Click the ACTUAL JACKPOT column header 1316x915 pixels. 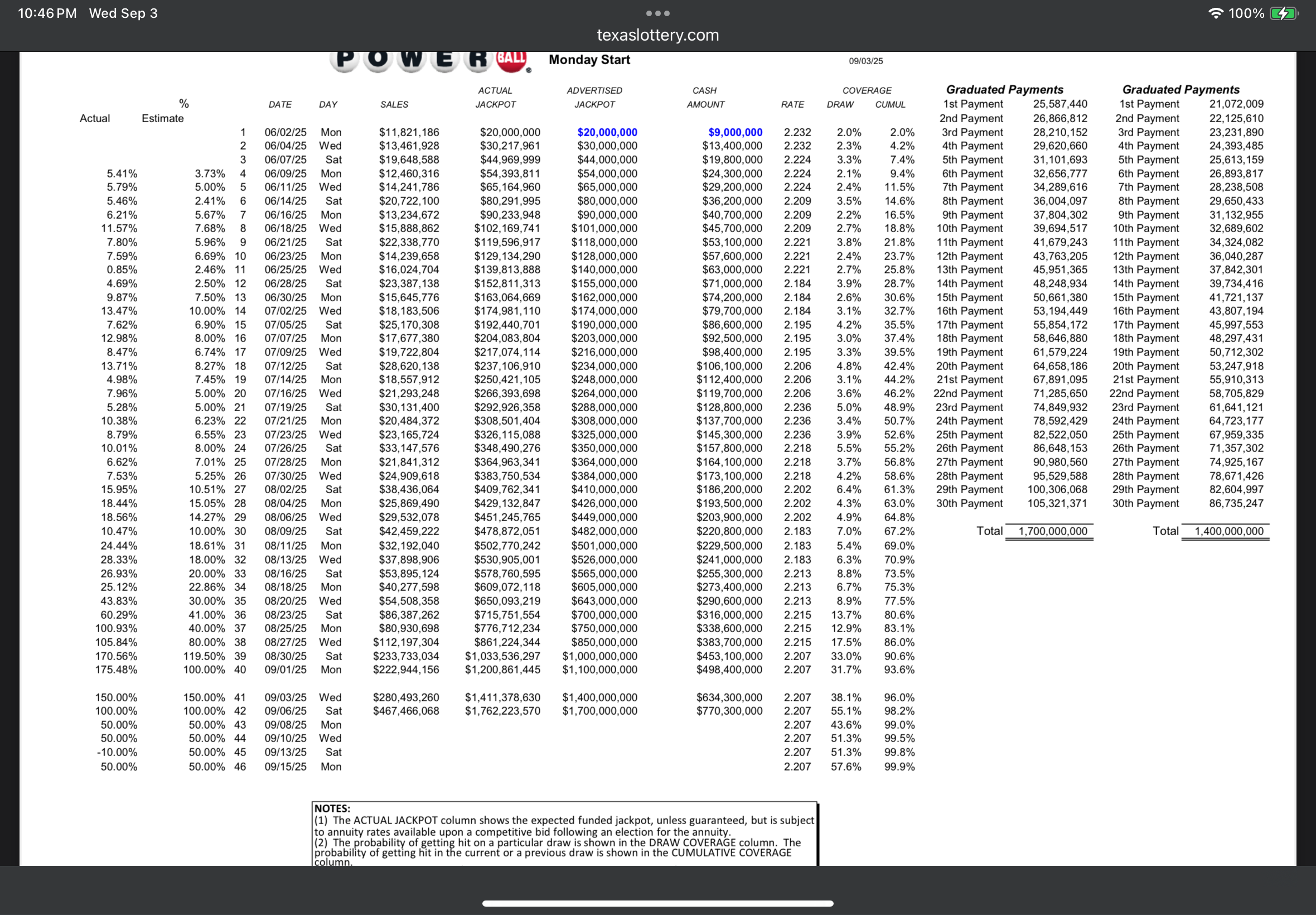pos(496,98)
